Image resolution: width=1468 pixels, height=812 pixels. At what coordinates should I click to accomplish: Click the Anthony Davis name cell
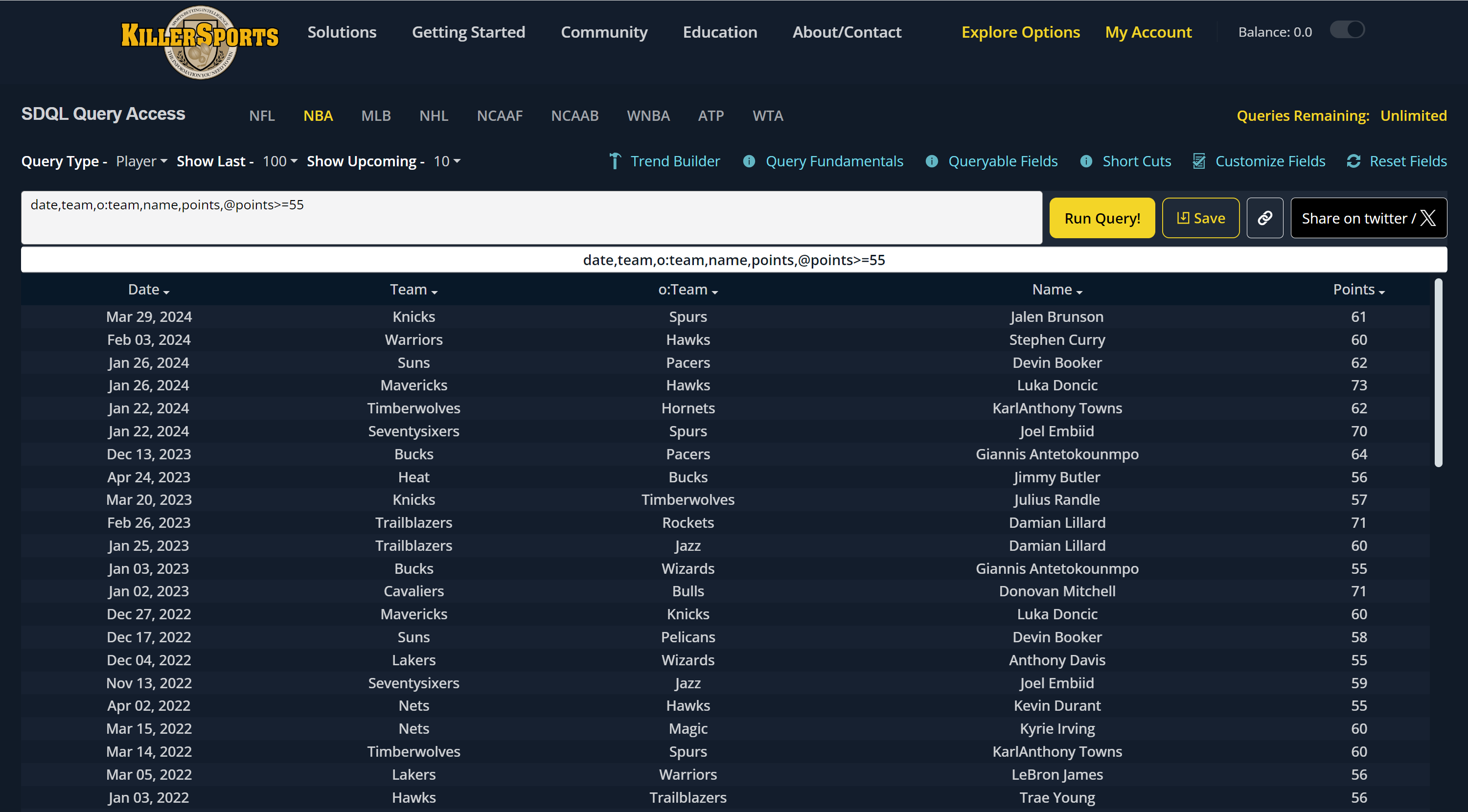click(1057, 660)
